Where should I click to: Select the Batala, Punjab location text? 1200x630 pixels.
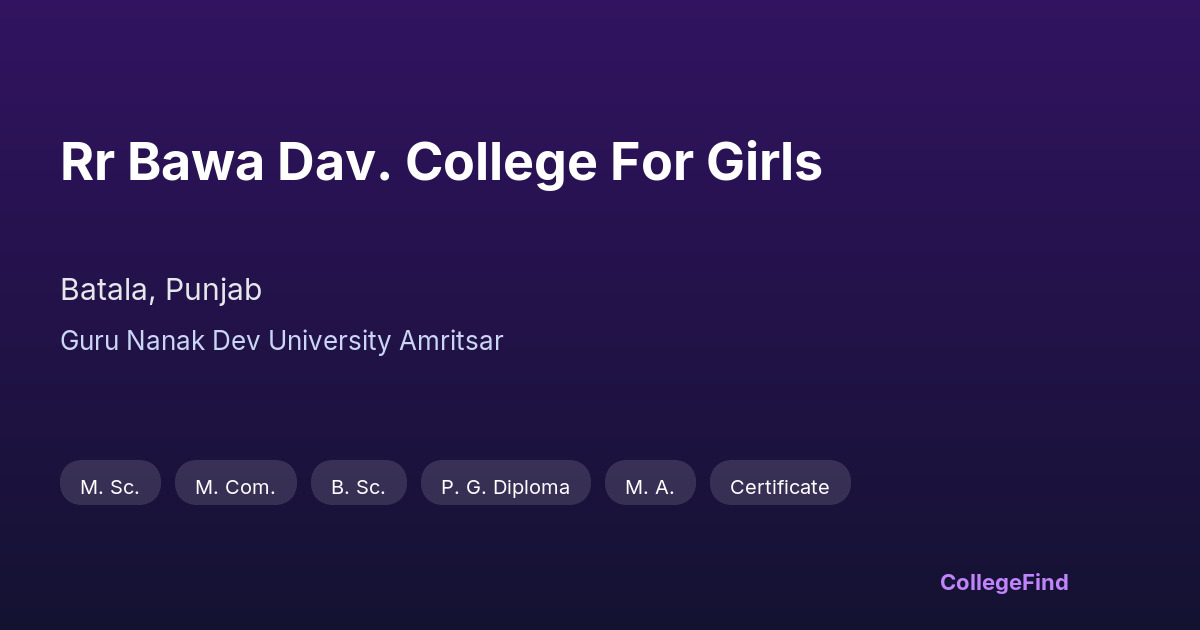pyautogui.click(x=161, y=290)
